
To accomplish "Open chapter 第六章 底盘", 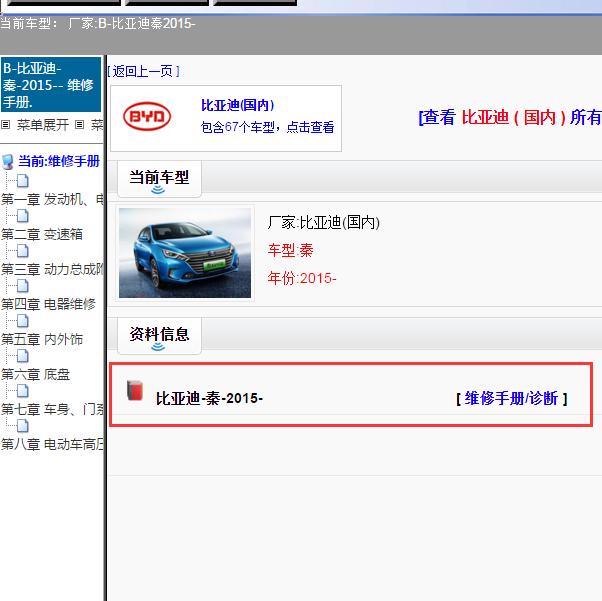I will click(x=35, y=374).
